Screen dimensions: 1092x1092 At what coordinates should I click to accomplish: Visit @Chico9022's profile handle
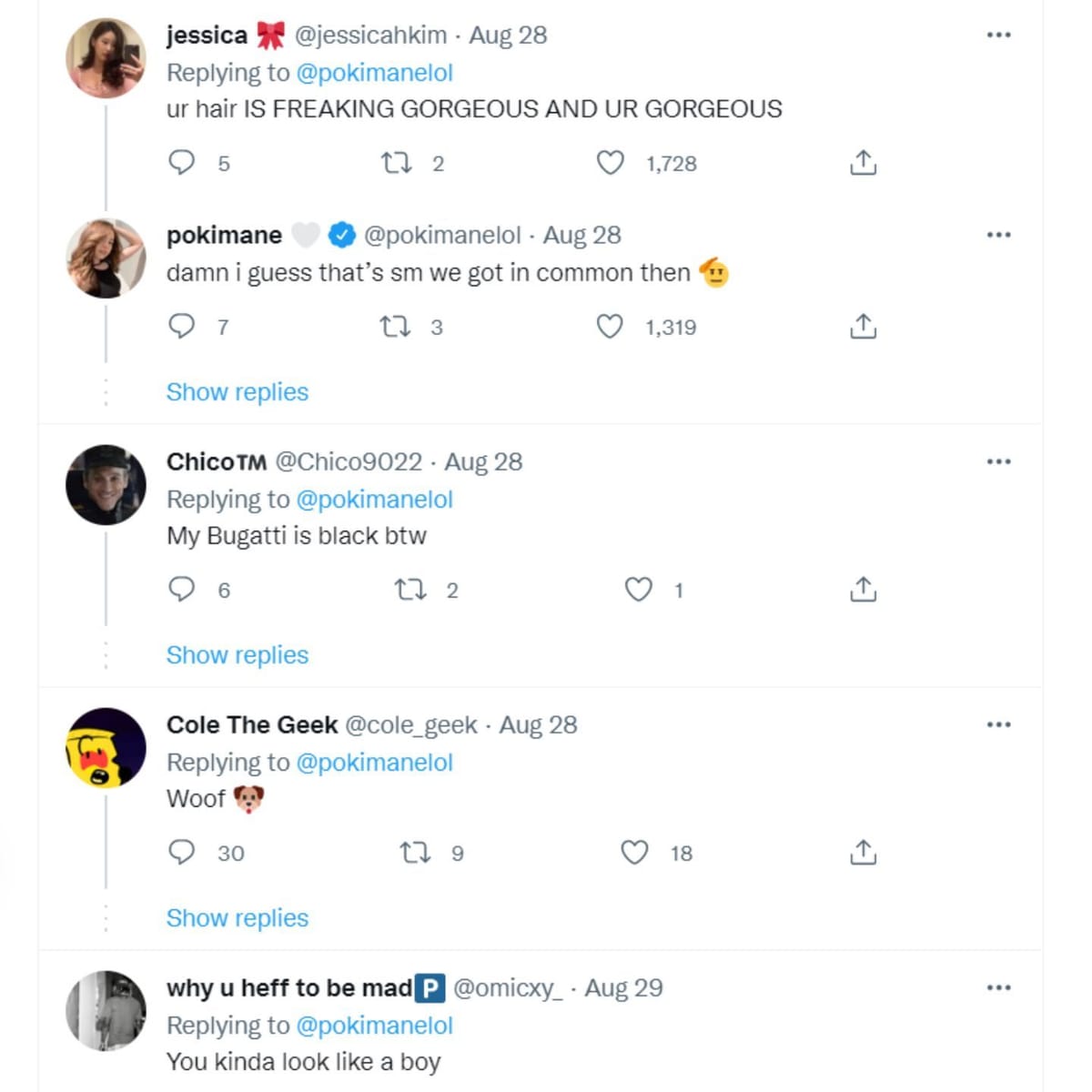pos(349,461)
